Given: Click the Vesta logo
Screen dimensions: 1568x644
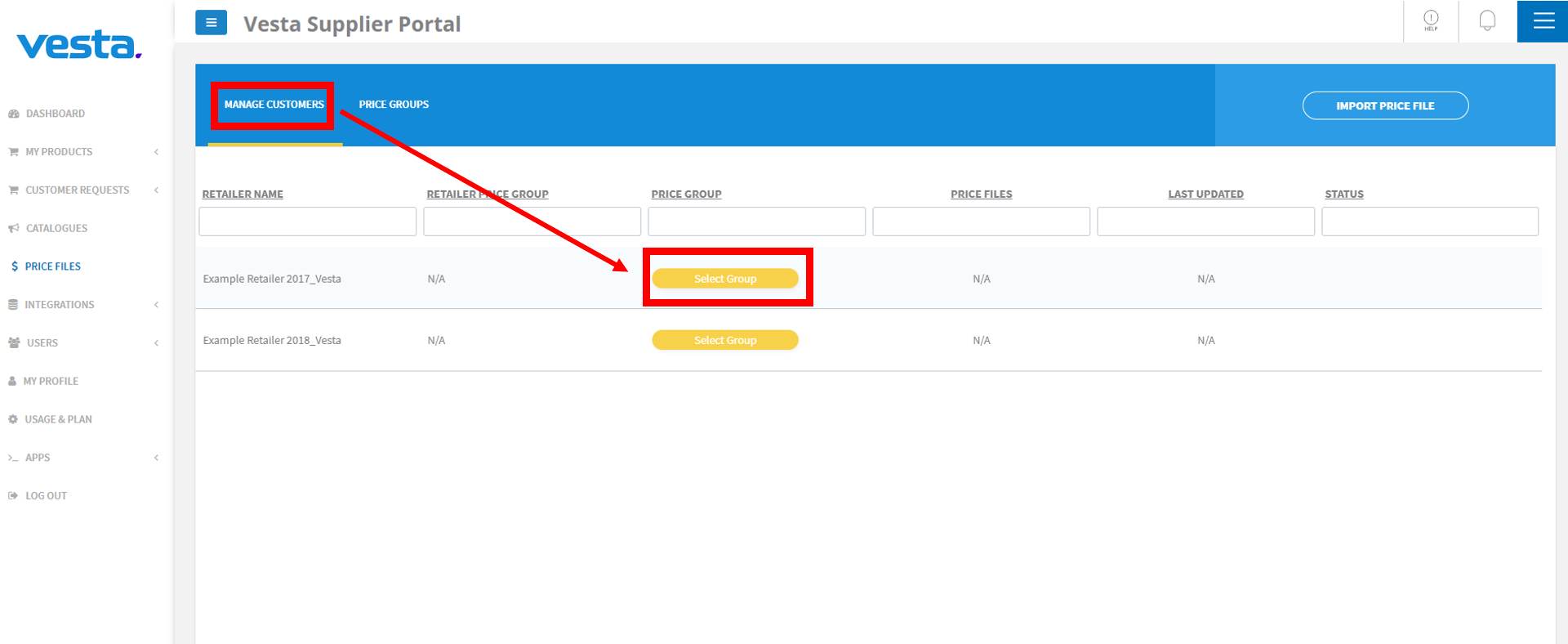Looking at the screenshot, I should [x=79, y=45].
